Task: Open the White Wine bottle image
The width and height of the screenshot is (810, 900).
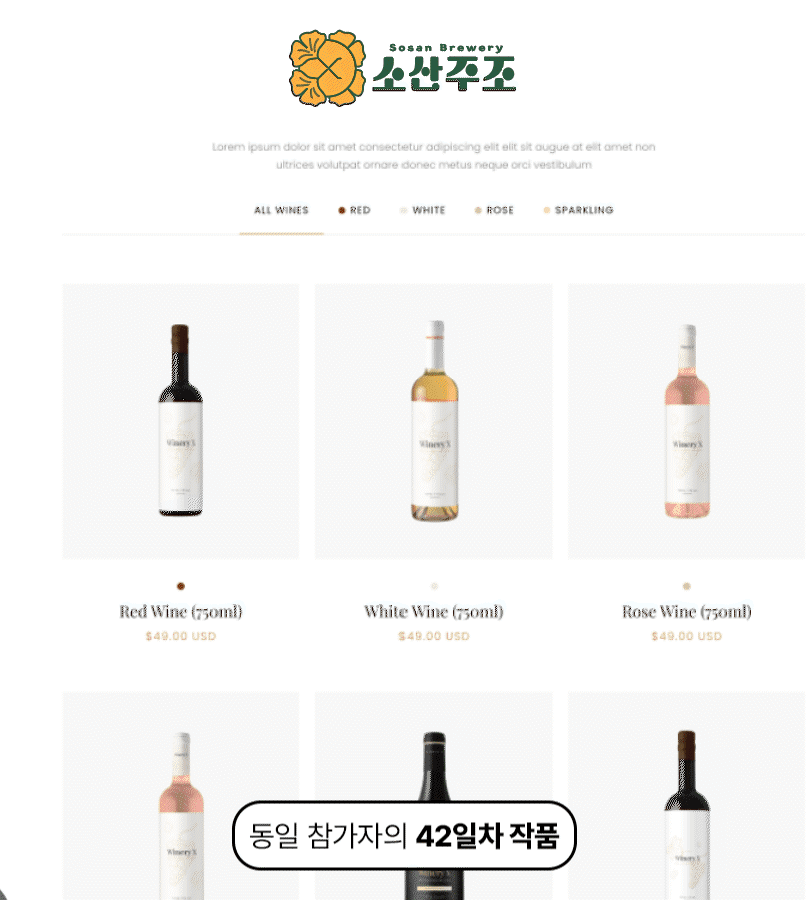Action: click(434, 421)
